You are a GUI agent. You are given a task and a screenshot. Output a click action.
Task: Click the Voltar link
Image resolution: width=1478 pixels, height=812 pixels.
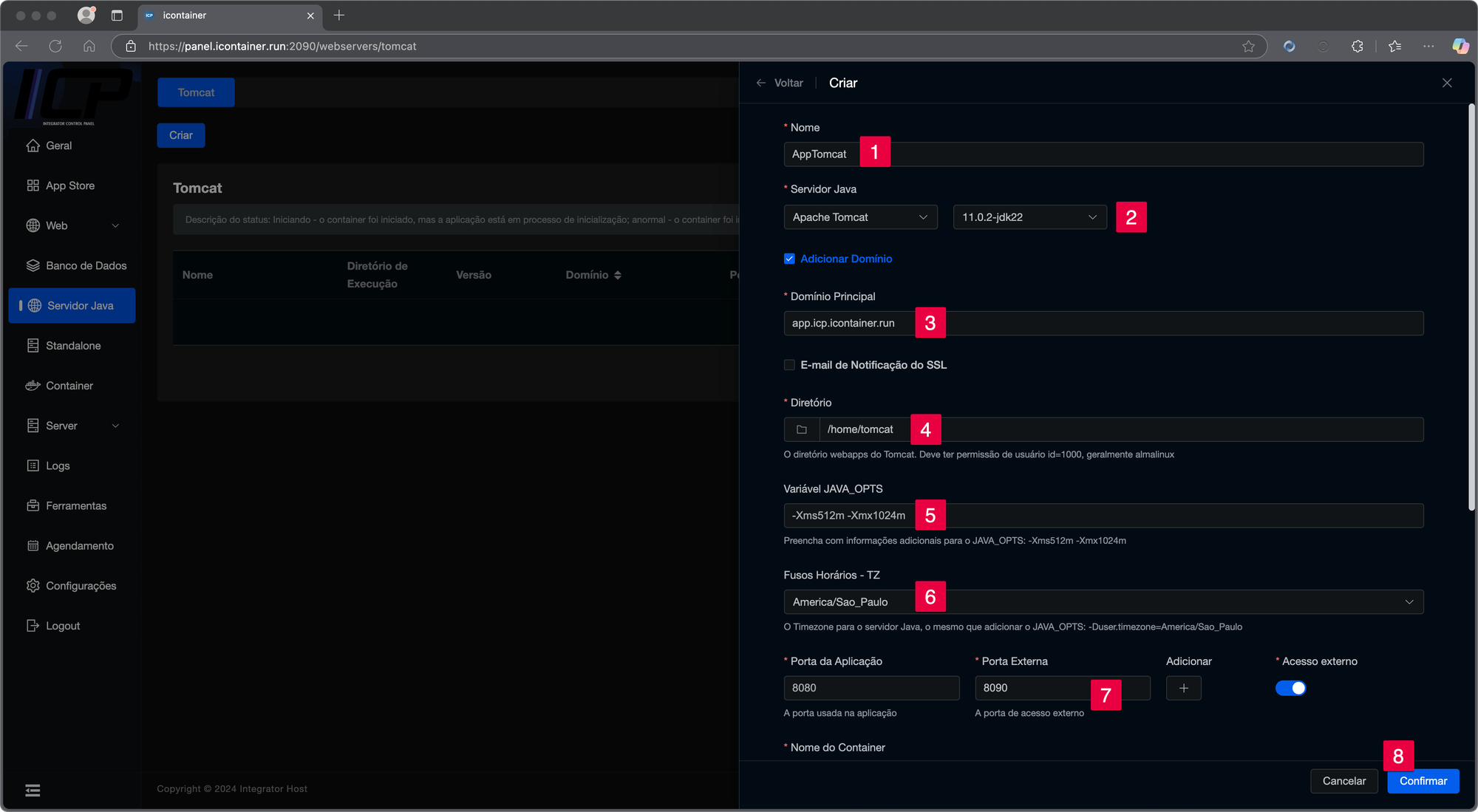click(x=789, y=83)
